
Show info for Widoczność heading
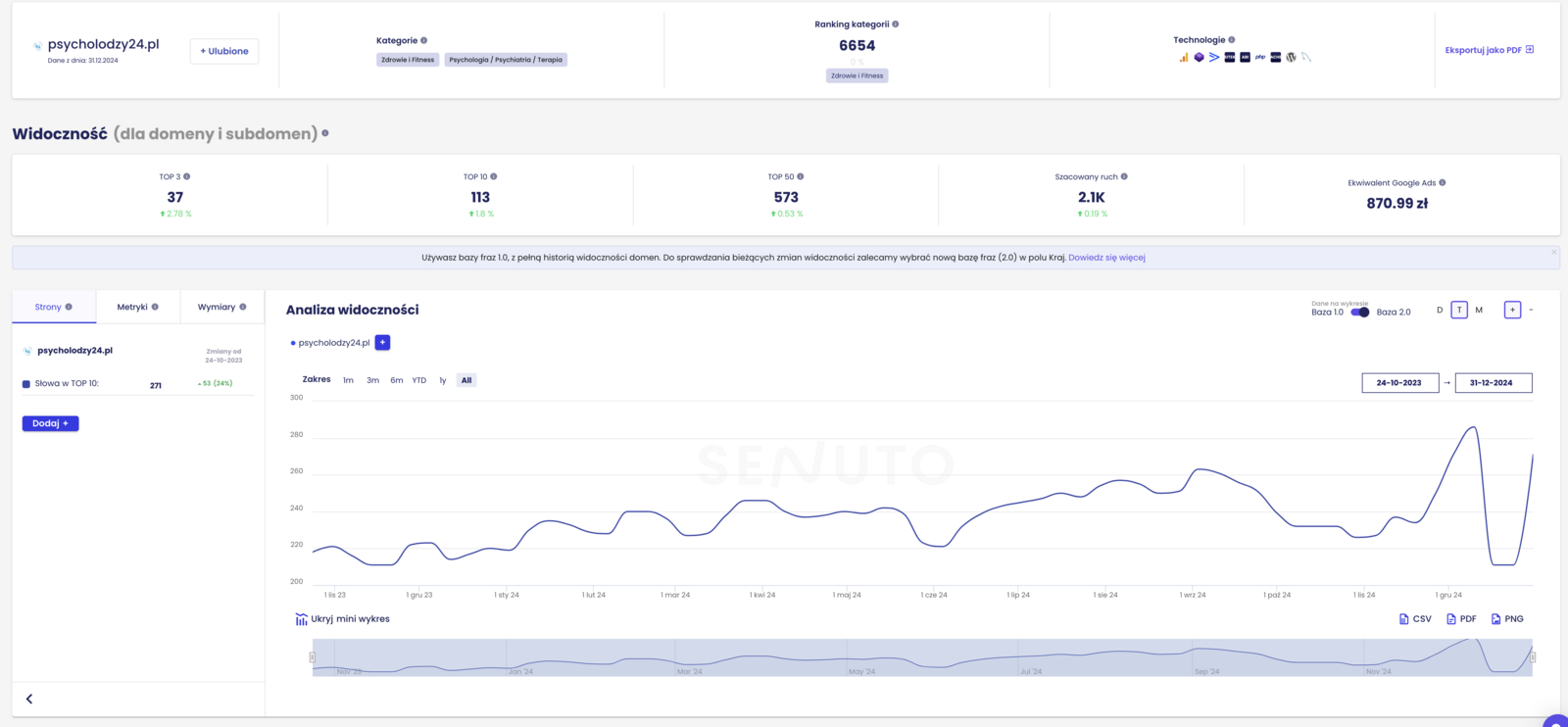click(325, 133)
